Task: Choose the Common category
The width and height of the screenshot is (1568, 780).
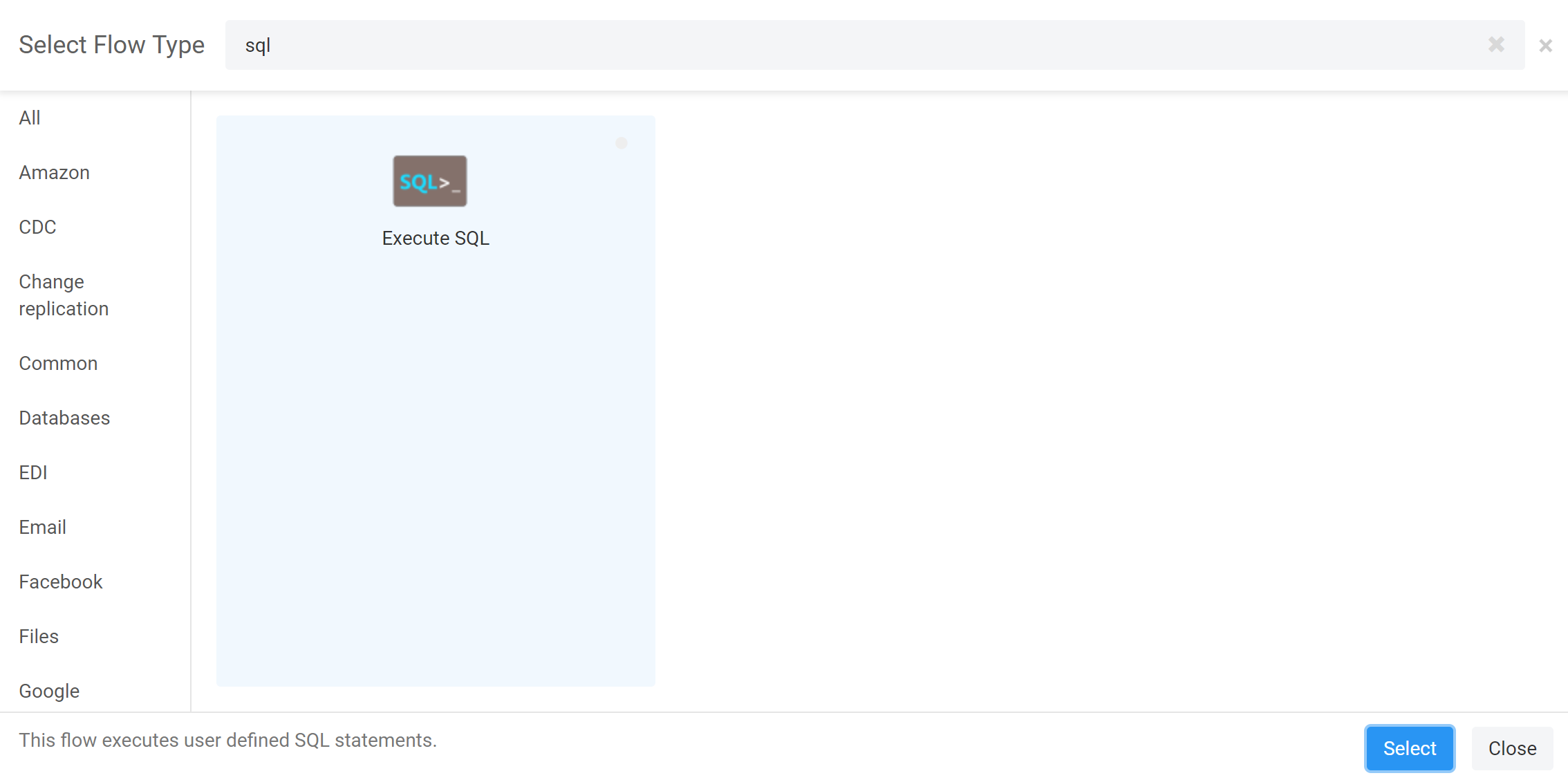Action: [x=58, y=363]
